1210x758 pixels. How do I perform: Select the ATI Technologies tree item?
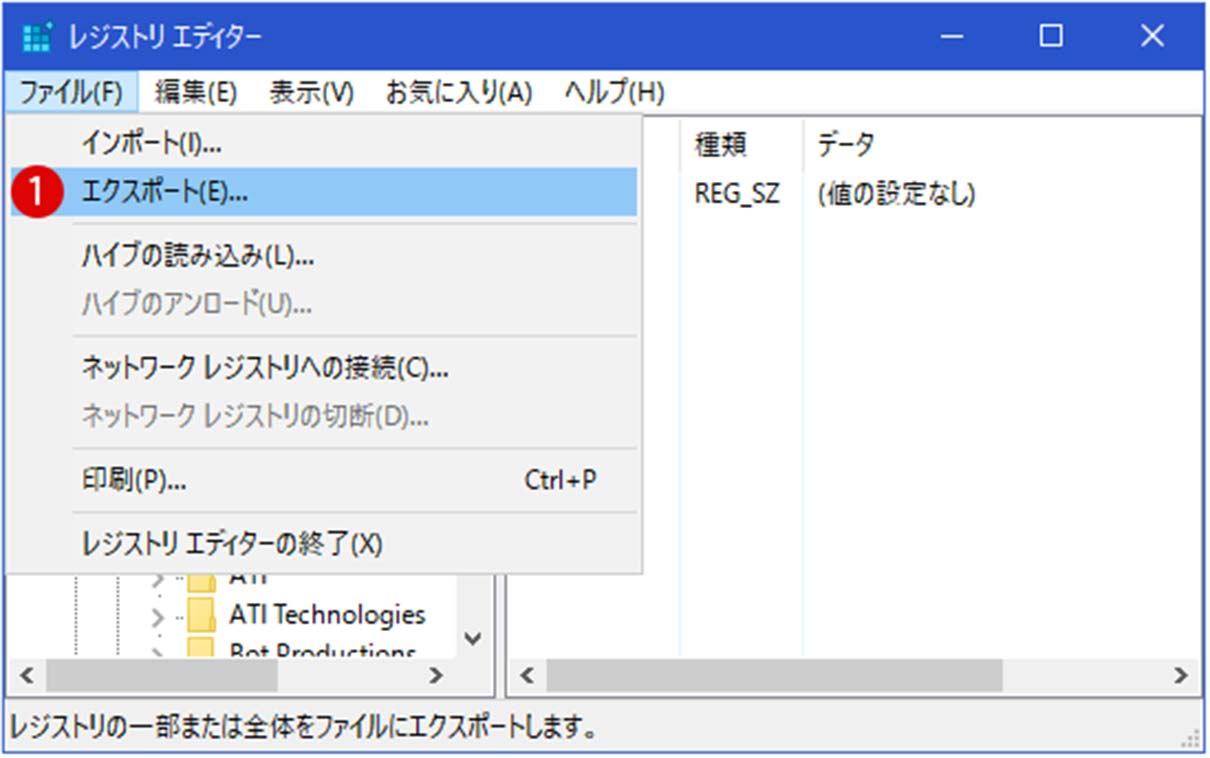(327, 613)
